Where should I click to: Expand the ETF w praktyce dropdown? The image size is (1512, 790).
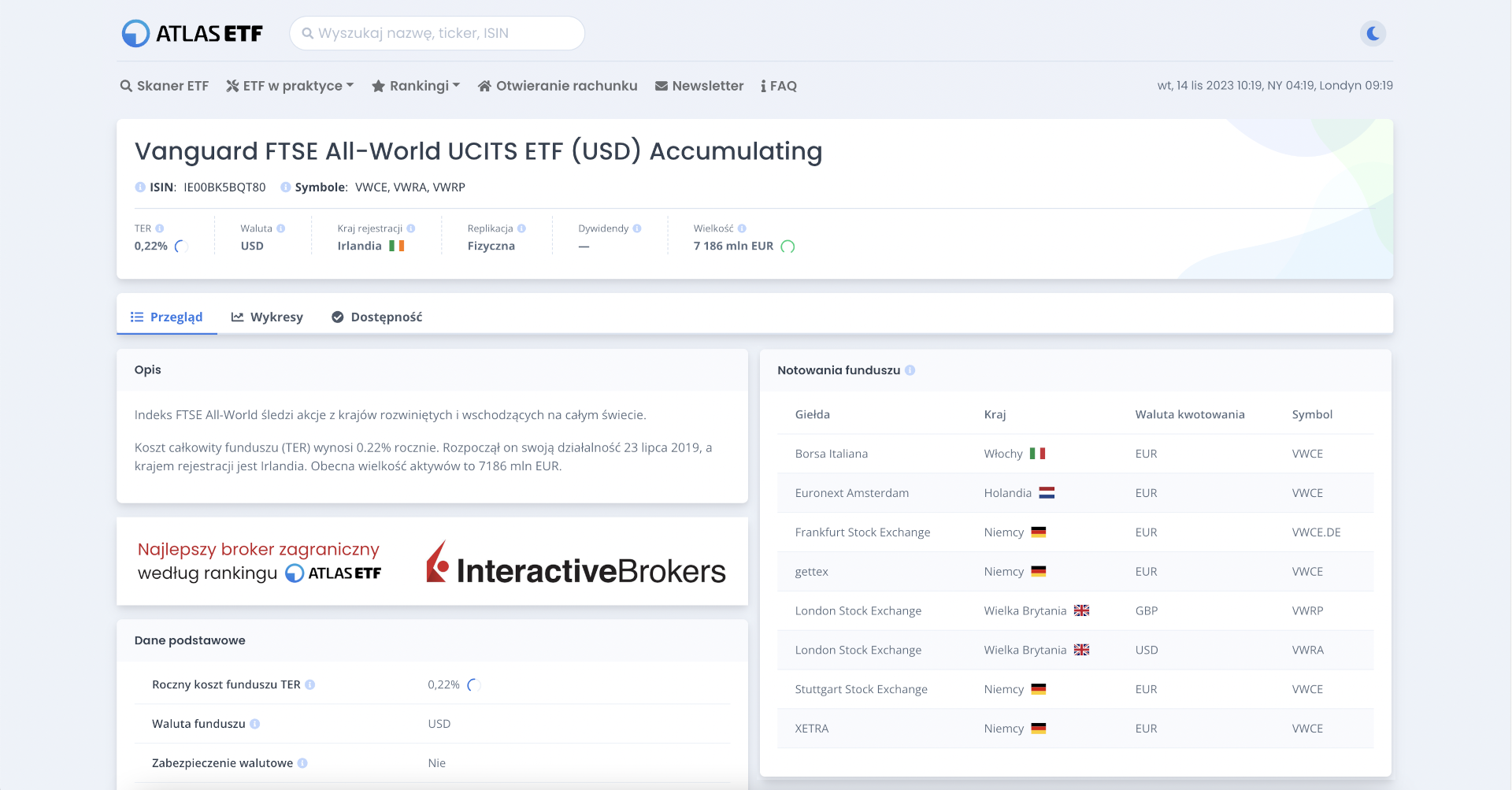[x=290, y=86]
